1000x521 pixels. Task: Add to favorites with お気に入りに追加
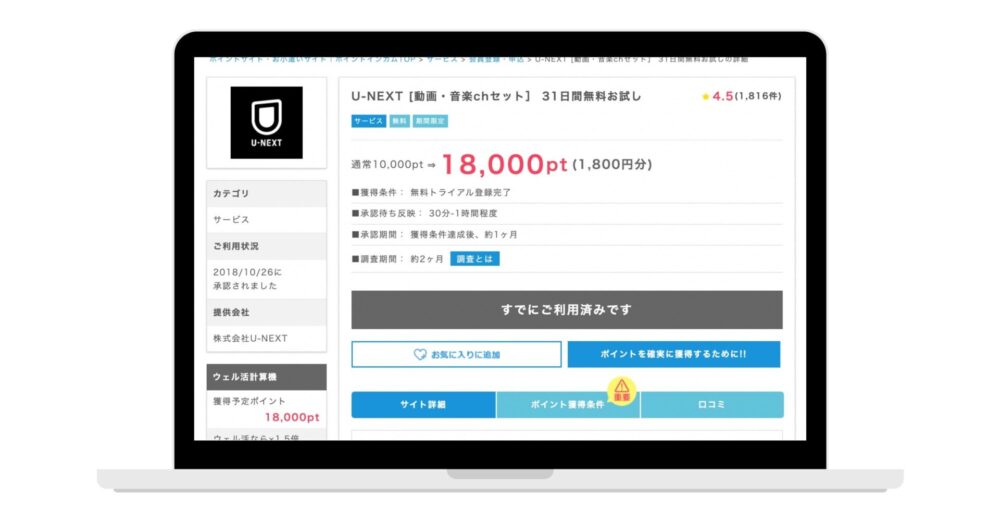[456, 355]
